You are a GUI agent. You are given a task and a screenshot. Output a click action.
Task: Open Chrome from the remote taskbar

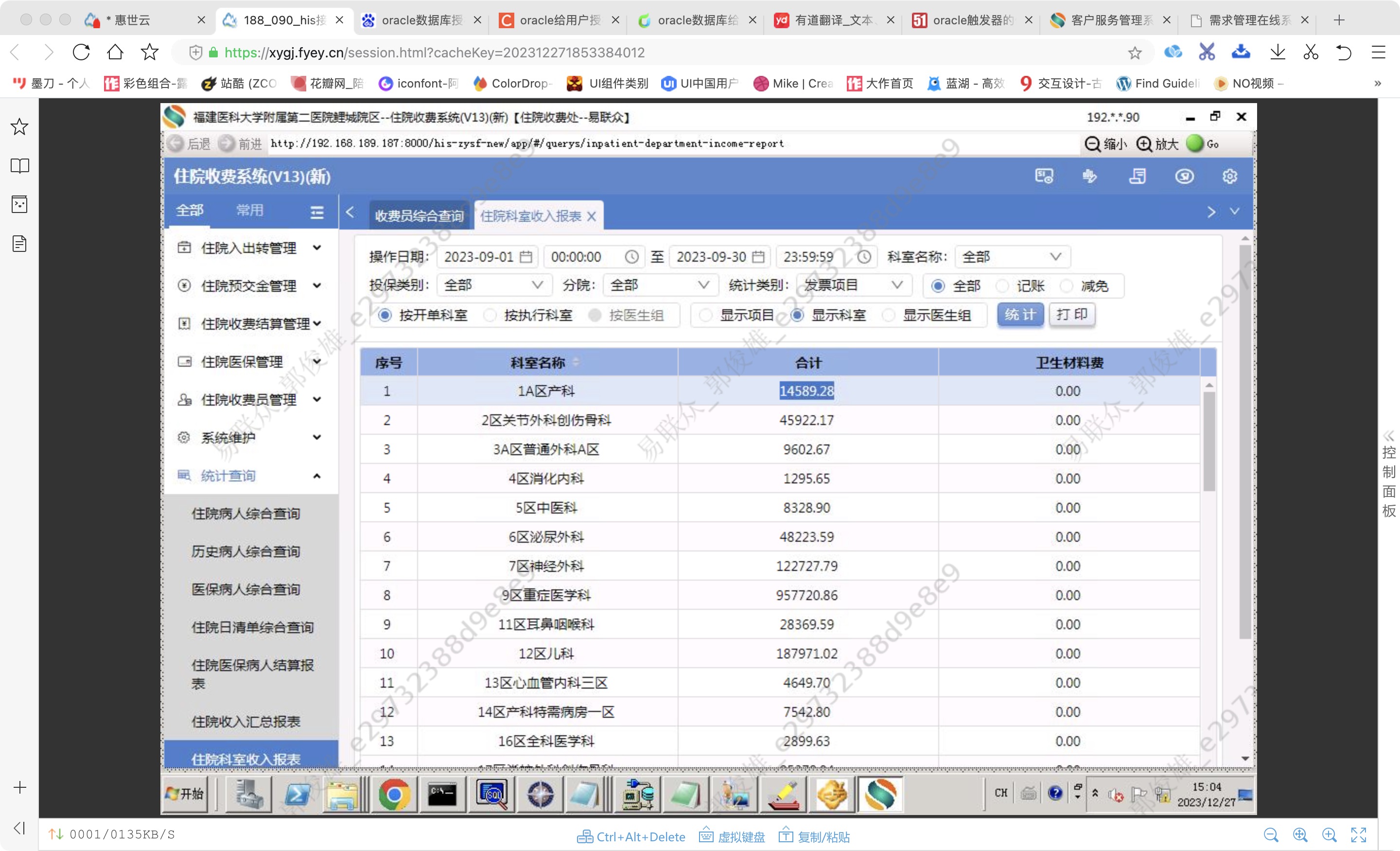pyautogui.click(x=394, y=794)
